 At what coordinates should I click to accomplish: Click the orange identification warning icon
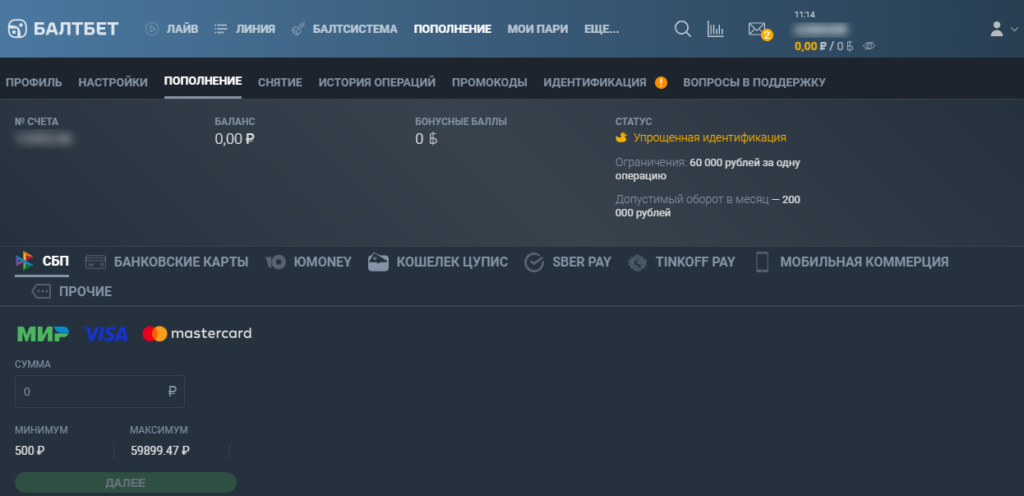click(661, 82)
